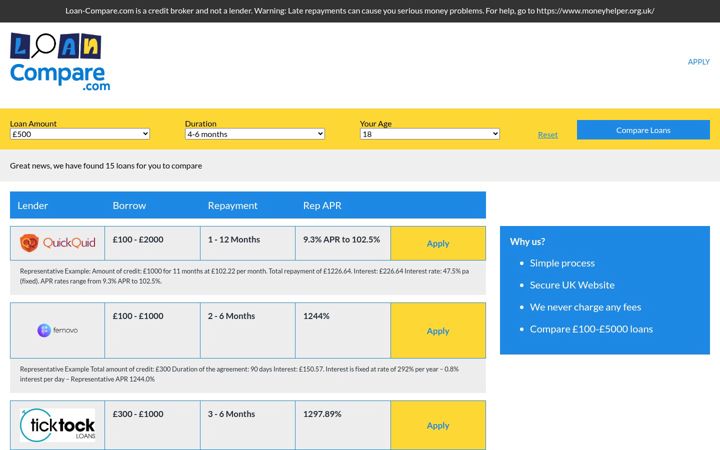Screen dimensions: 720x450
Task: Open the Your Age 18 dropdown
Action: [430, 134]
